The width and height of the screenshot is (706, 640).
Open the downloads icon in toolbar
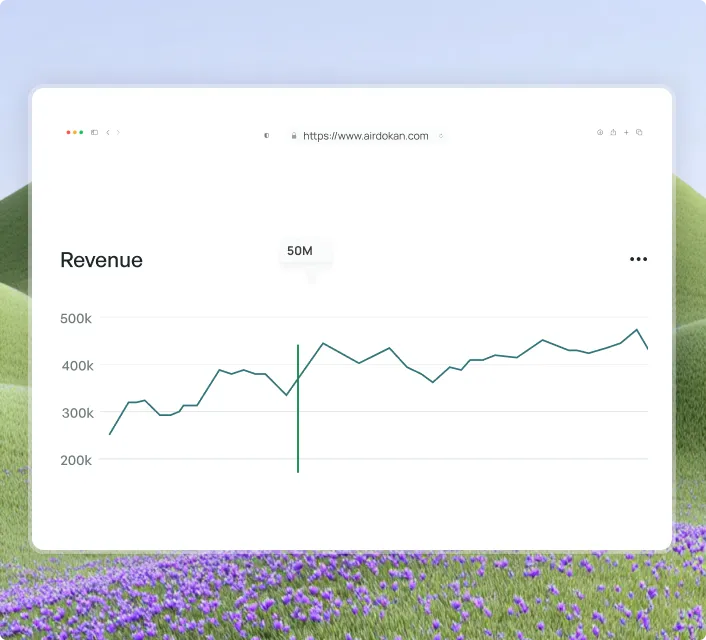[x=600, y=132]
